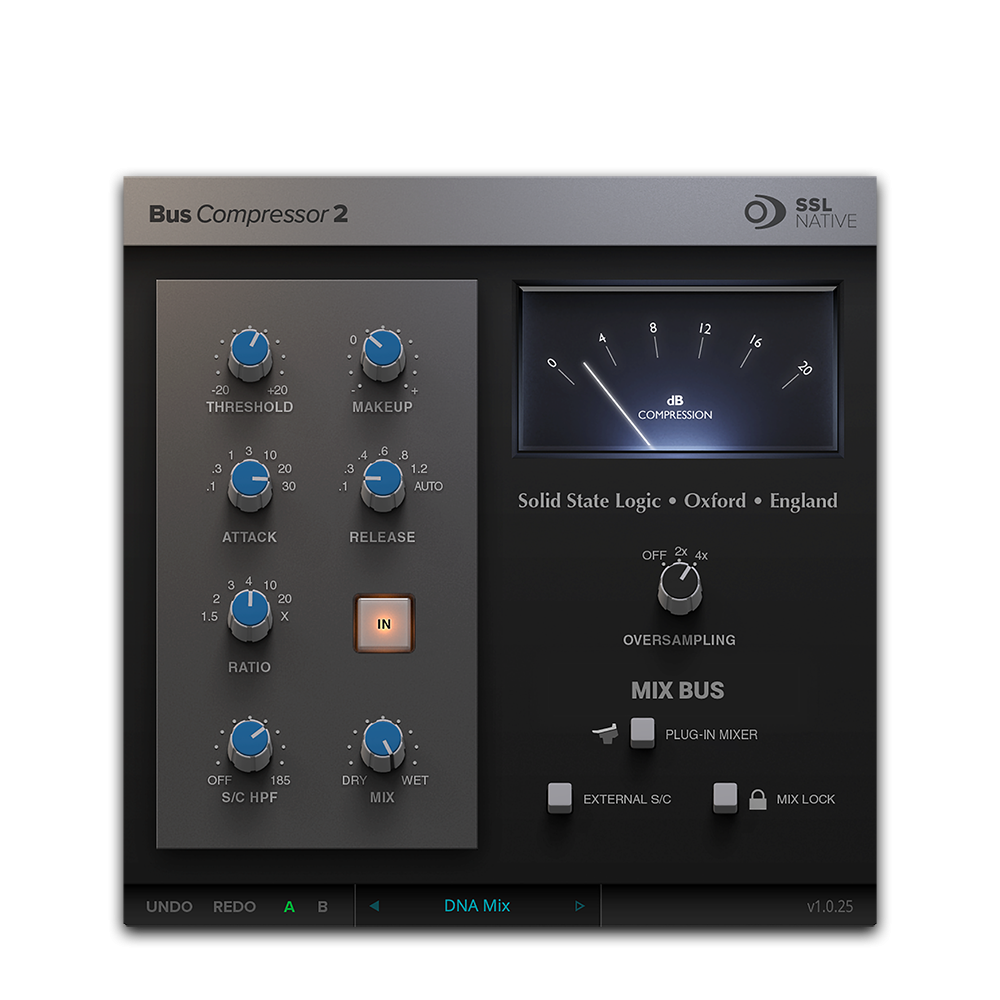
Task: Click the Release knob
Action: point(383,485)
